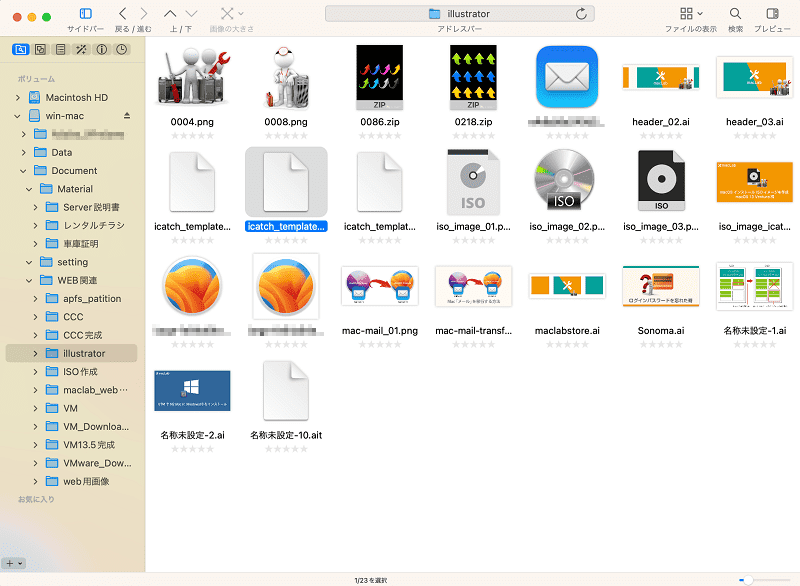
Task: Select the apfs_patition folder
Action: click(92, 299)
